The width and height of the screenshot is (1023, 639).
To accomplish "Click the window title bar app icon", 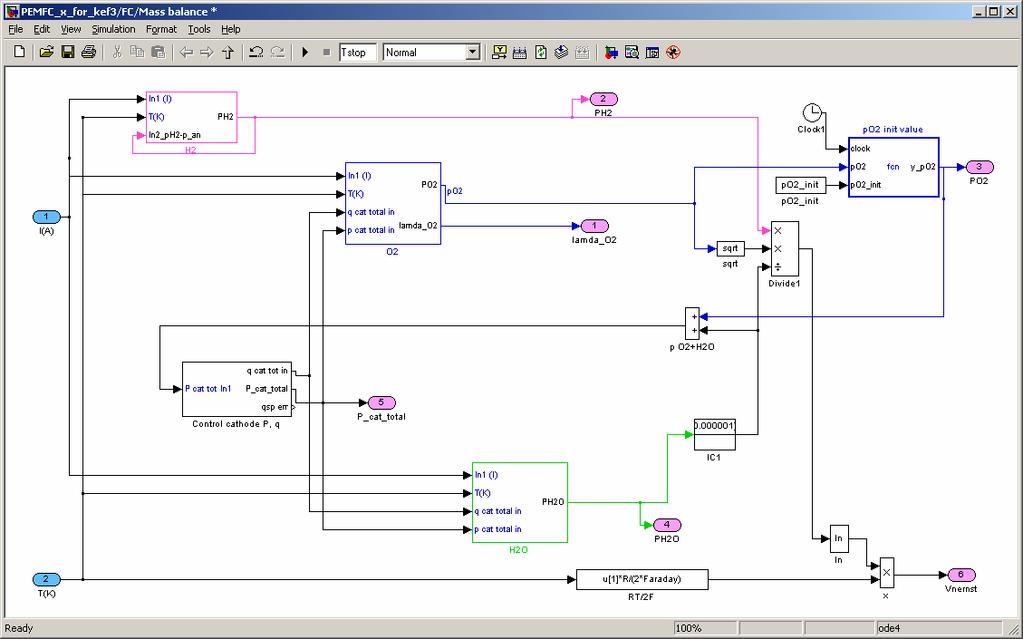I will [12, 11].
